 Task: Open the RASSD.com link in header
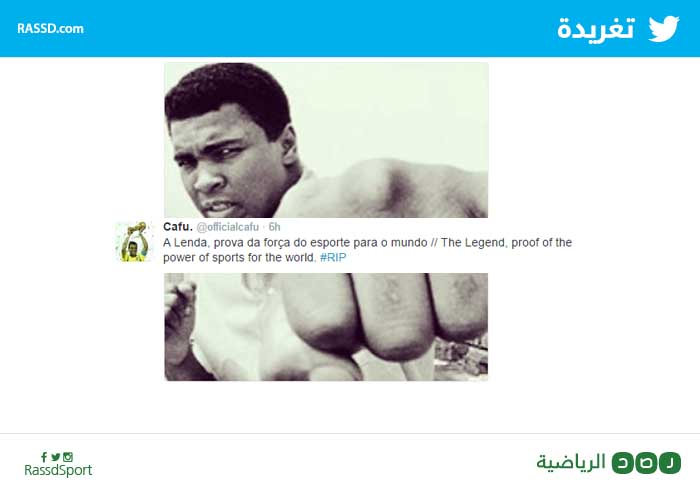click(50, 29)
